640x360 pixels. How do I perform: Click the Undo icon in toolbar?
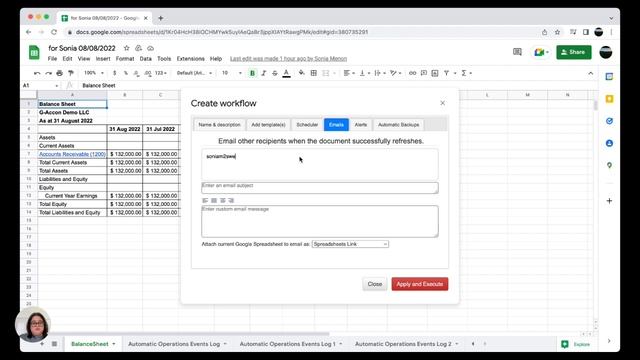tap(37, 73)
